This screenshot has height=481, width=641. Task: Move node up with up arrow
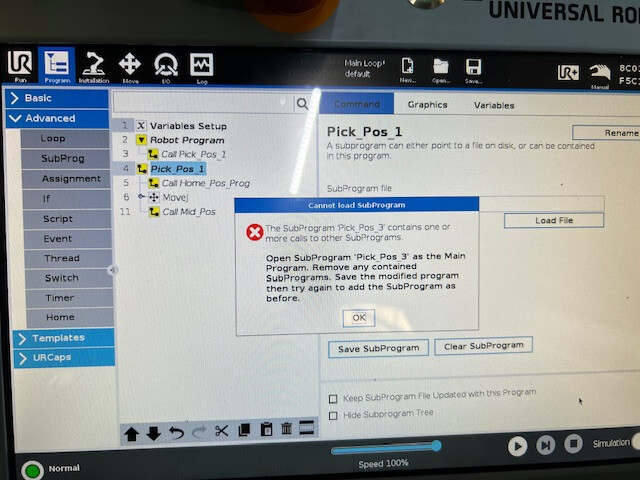(x=132, y=434)
